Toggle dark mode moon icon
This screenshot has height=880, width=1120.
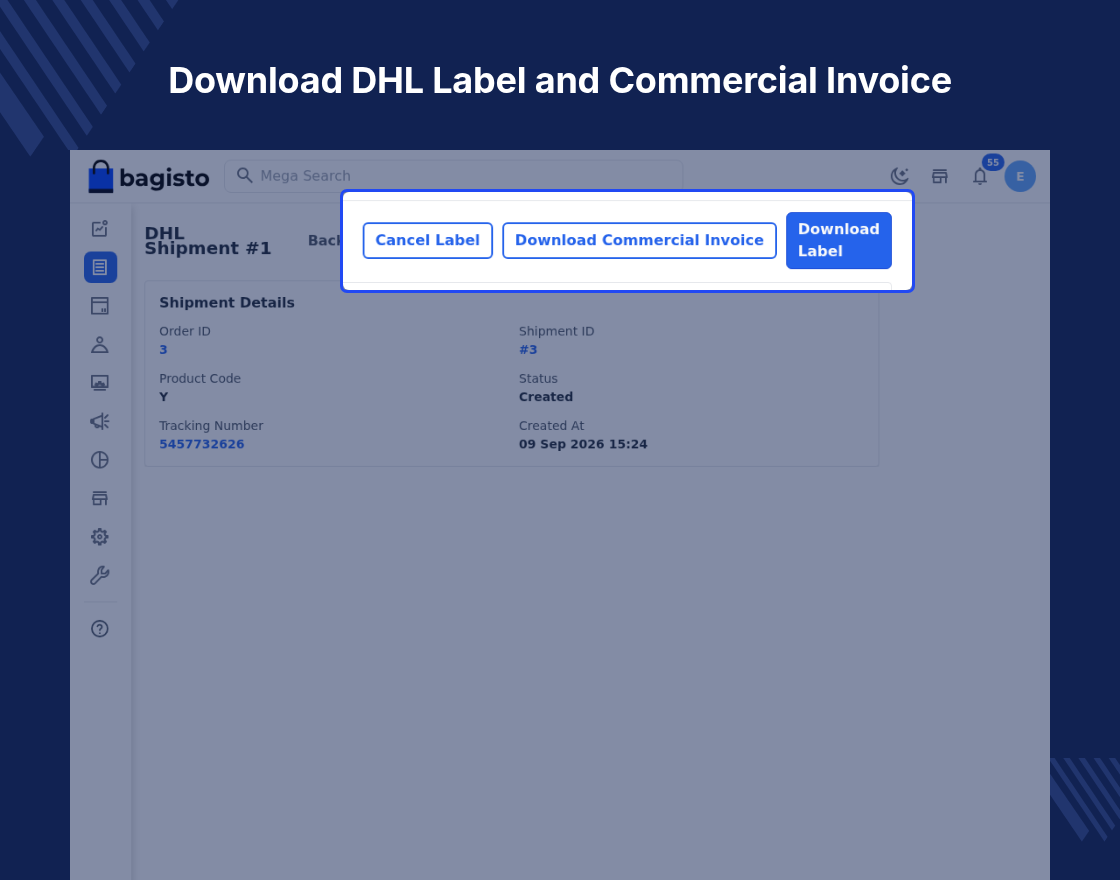(899, 176)
